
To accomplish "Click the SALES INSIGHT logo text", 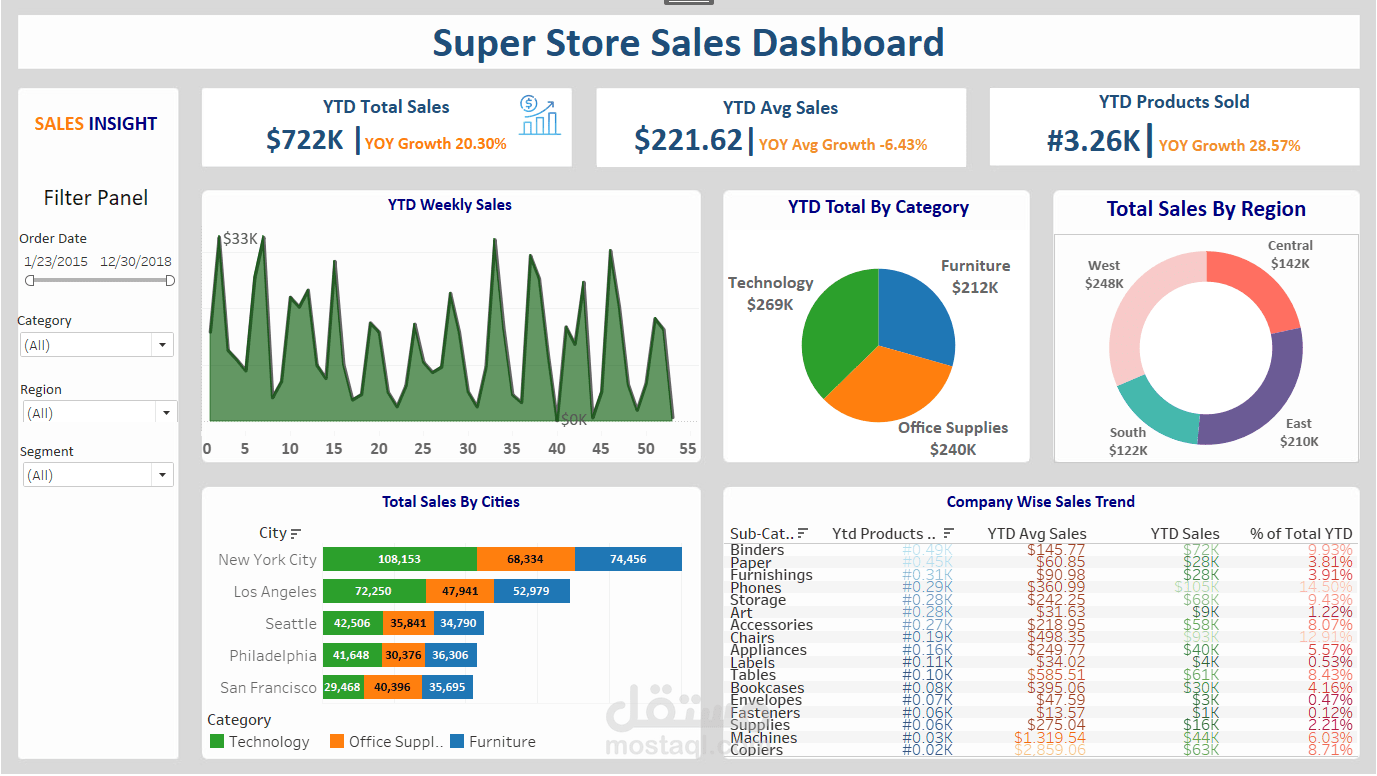I will 96,124.
